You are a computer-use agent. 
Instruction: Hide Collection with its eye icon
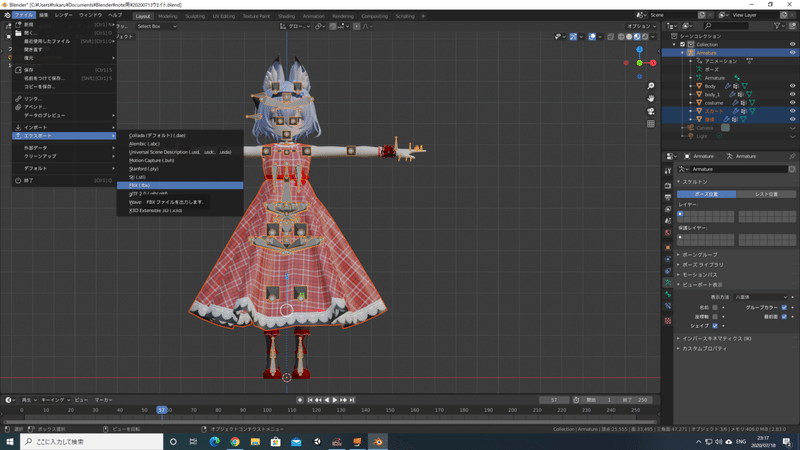coord(792,44)
